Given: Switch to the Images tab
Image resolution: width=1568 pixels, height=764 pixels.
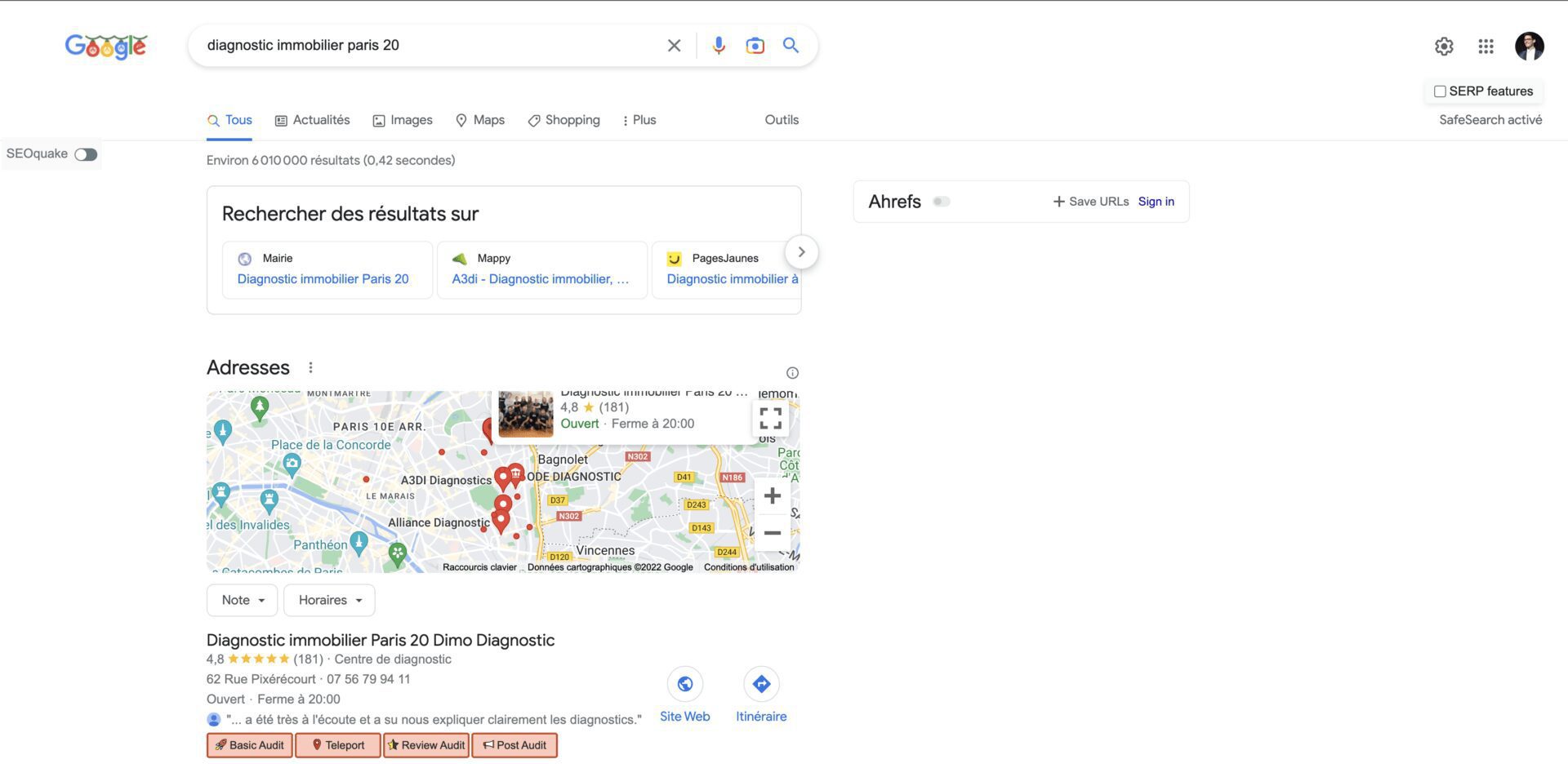Looking at the screenshot, I should (x=403, y=120).
